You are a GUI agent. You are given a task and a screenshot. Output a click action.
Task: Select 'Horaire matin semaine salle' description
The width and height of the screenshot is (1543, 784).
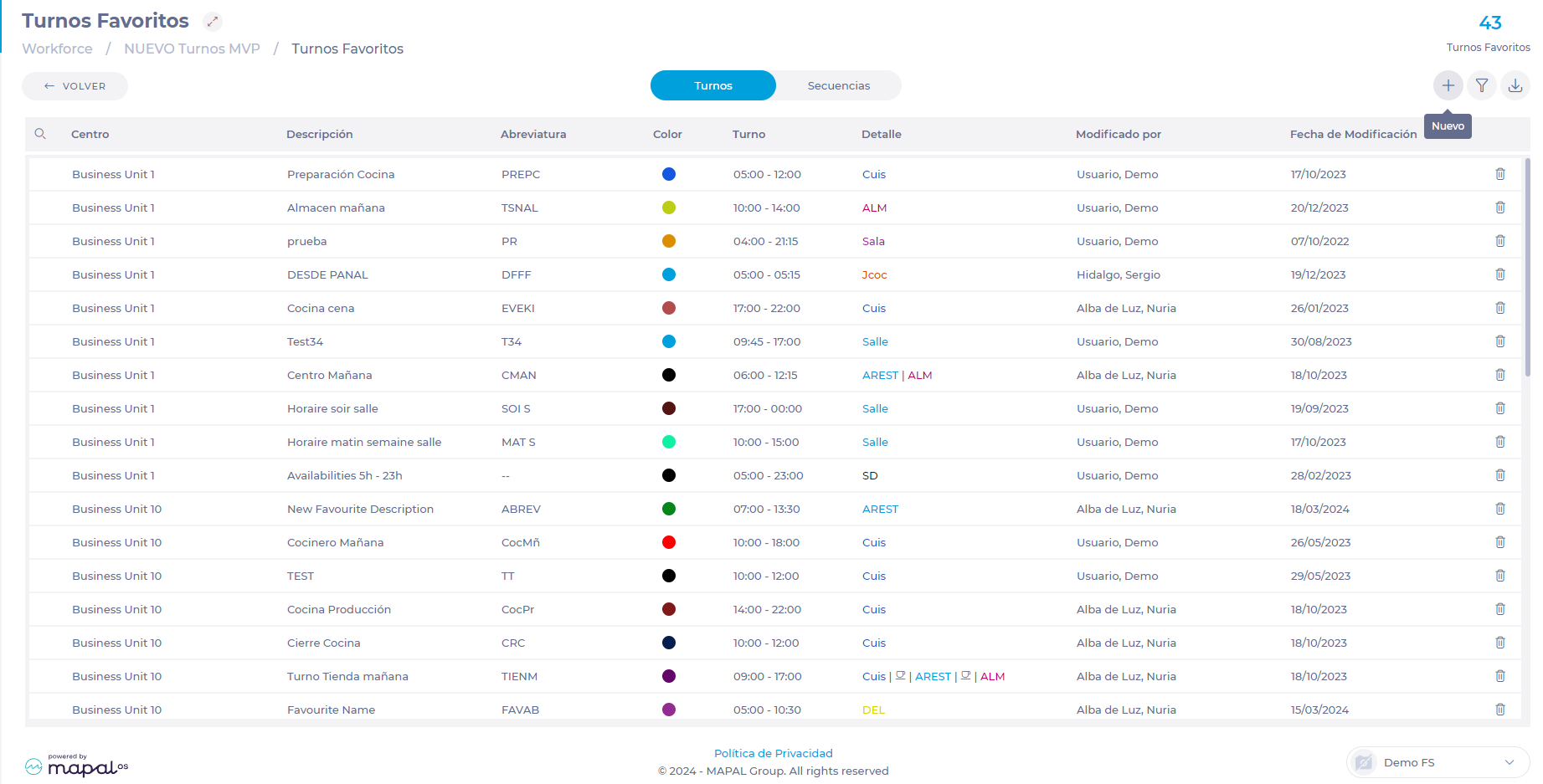(x=364, y=442)
